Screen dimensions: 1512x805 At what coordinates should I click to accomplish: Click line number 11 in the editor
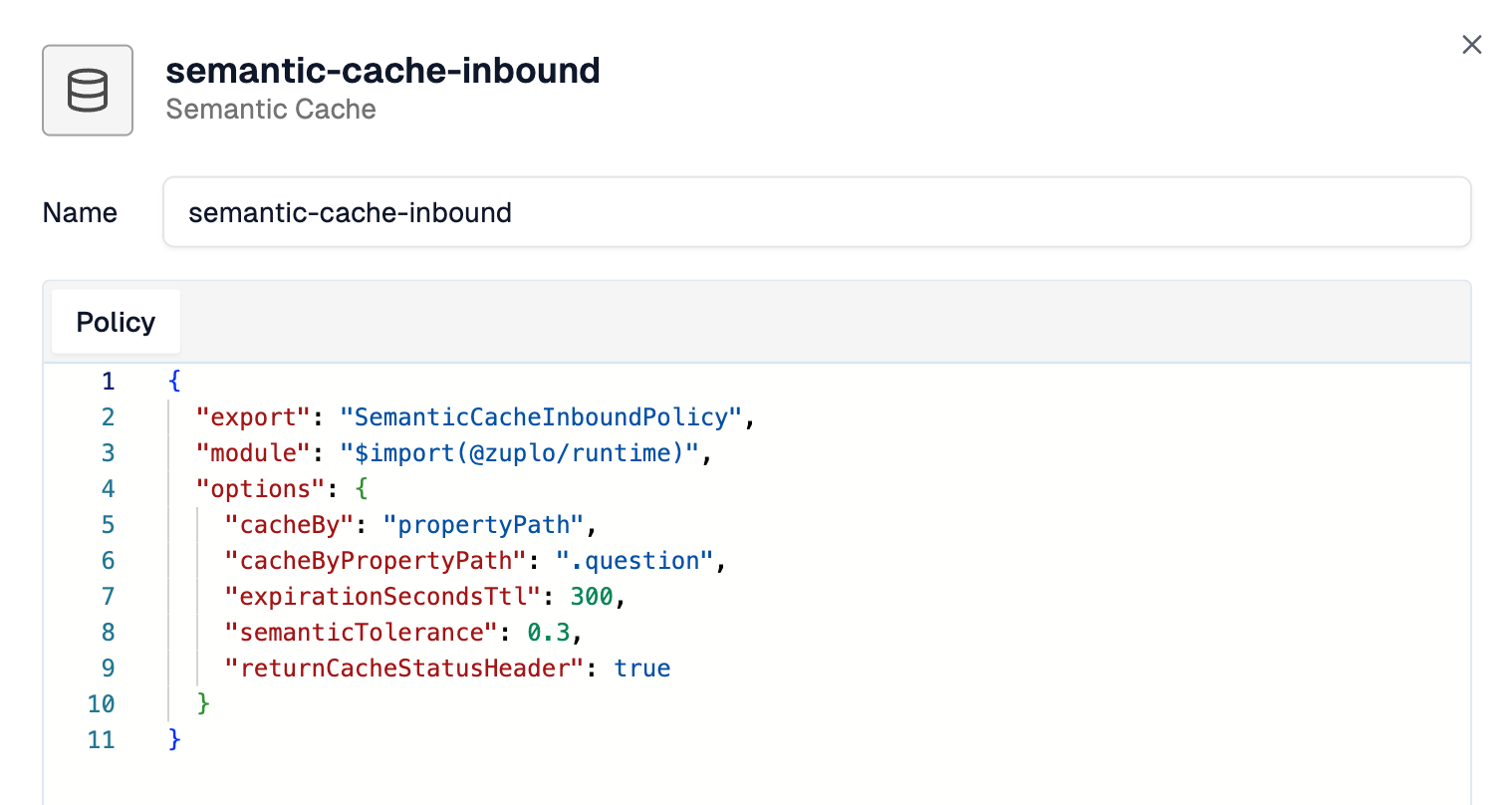coord(101,739)
